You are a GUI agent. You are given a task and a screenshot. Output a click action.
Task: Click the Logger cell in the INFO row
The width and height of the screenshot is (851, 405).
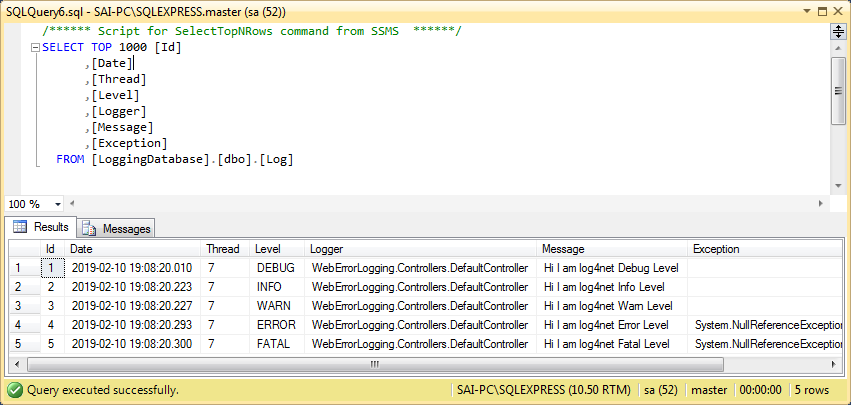[421, 287]
